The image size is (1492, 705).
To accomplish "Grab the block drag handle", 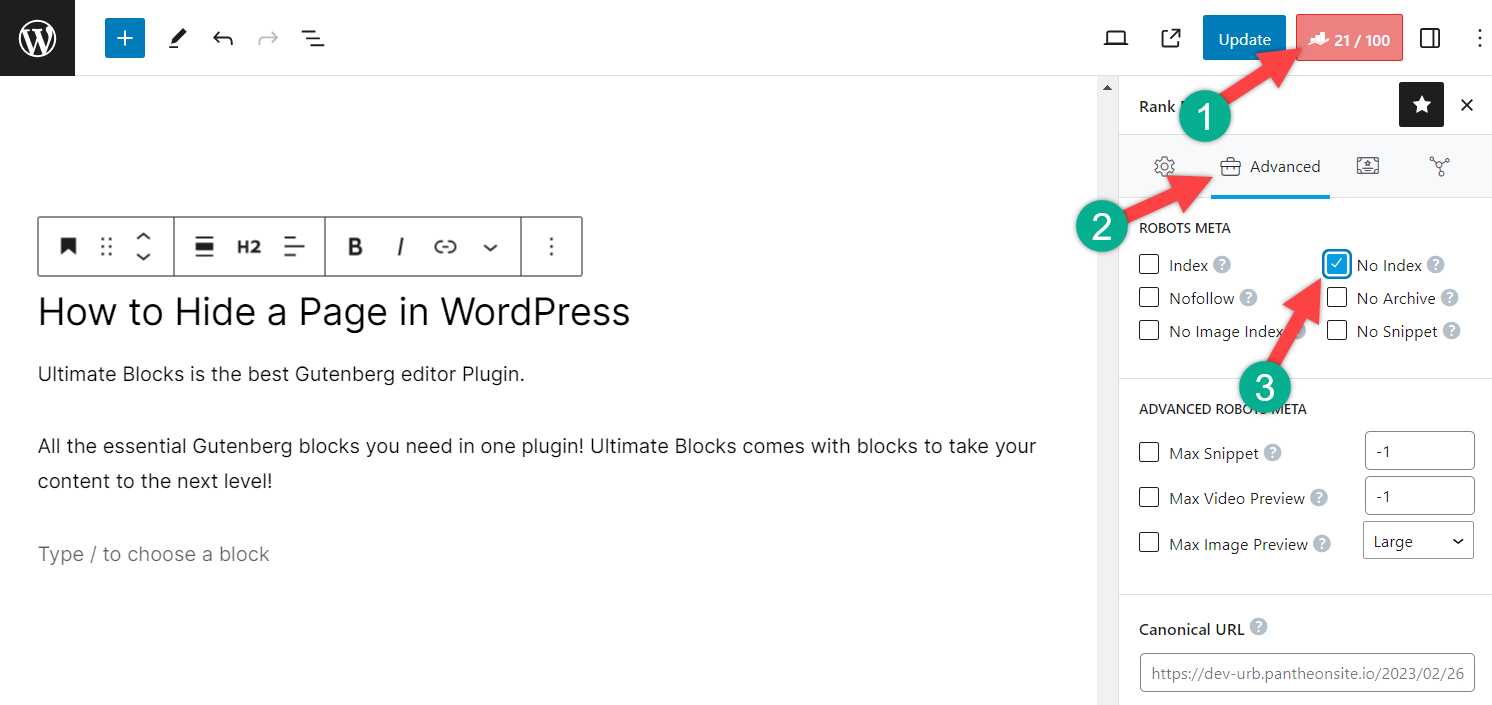I will pos(107,246).
